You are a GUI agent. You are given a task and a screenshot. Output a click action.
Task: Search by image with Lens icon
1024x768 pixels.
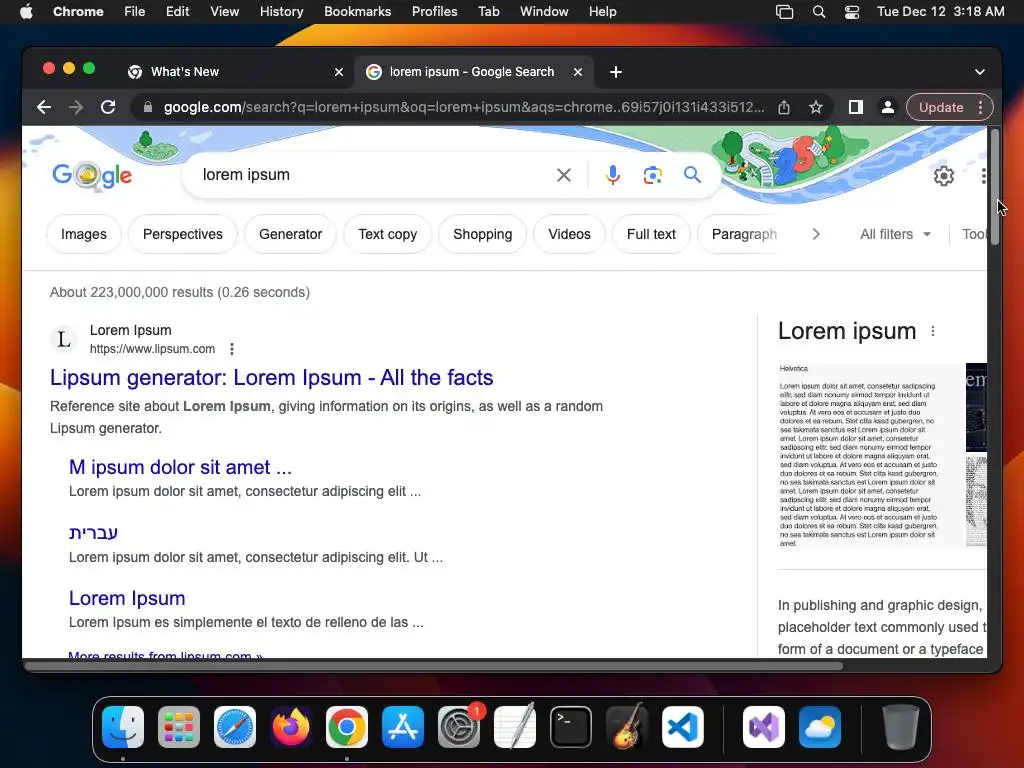click(652, 175)
